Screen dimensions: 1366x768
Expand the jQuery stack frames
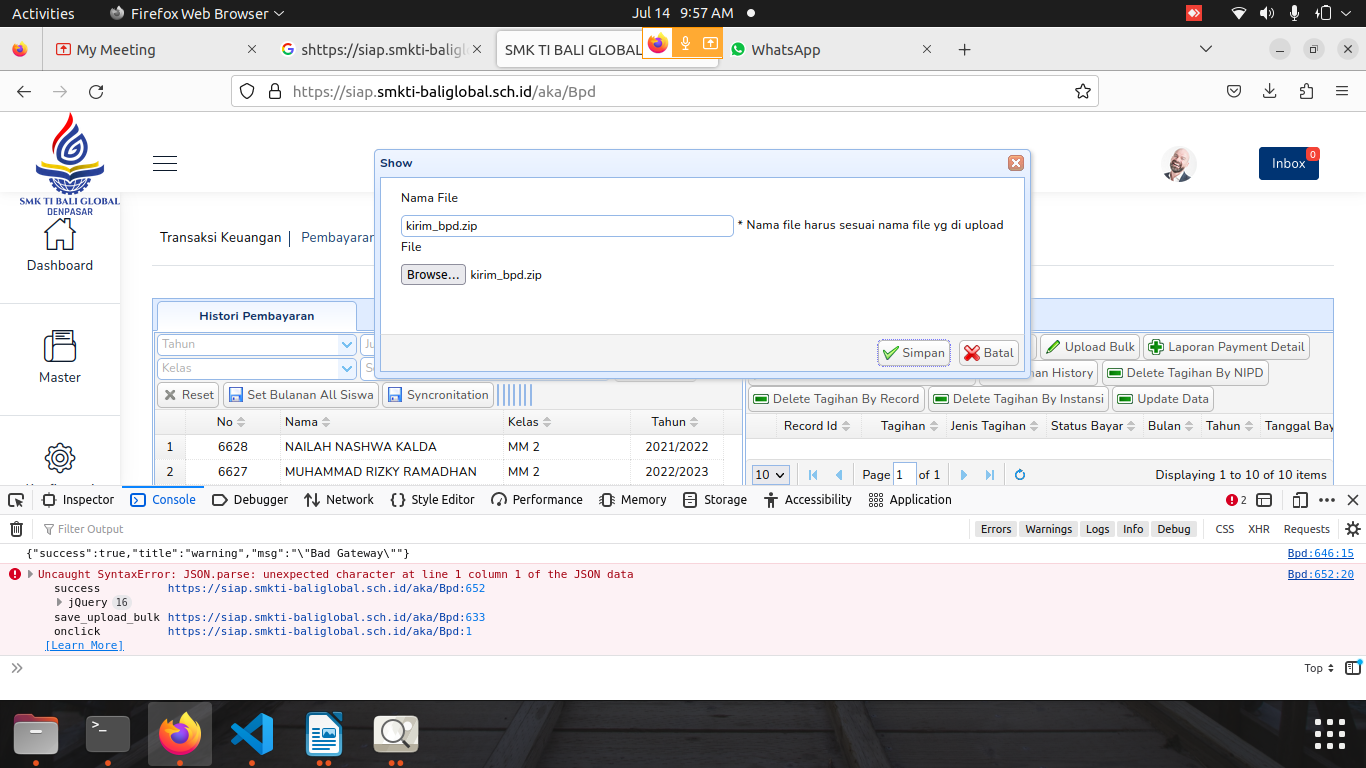60,603
